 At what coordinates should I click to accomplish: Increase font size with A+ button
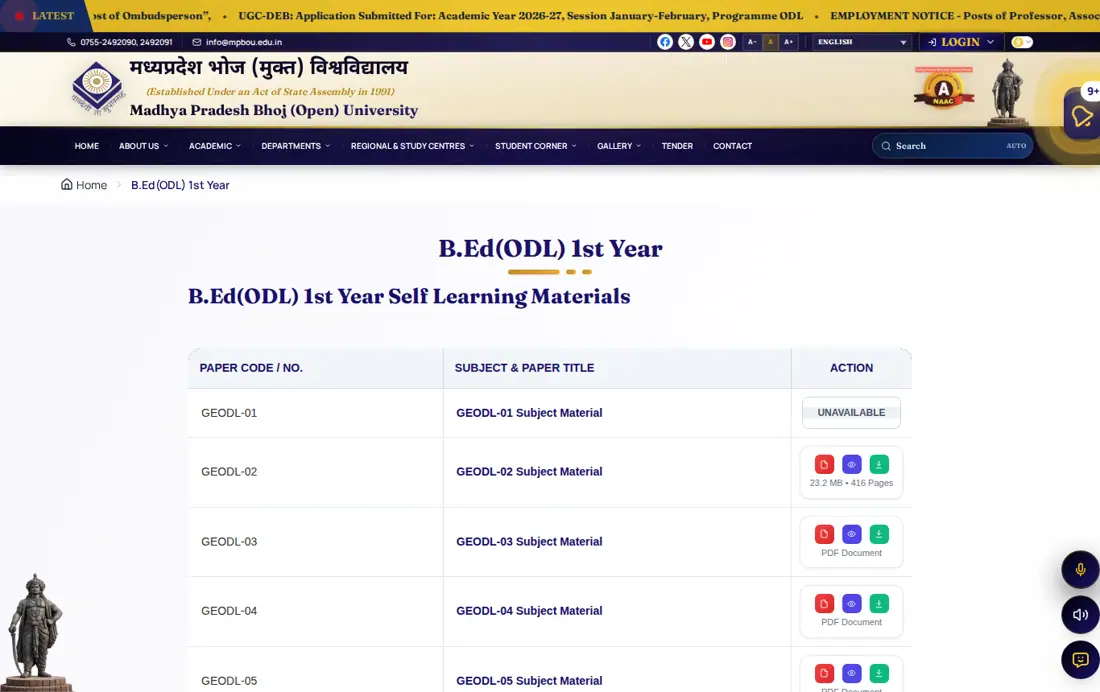pyautogui.click(x=789, y=42)
